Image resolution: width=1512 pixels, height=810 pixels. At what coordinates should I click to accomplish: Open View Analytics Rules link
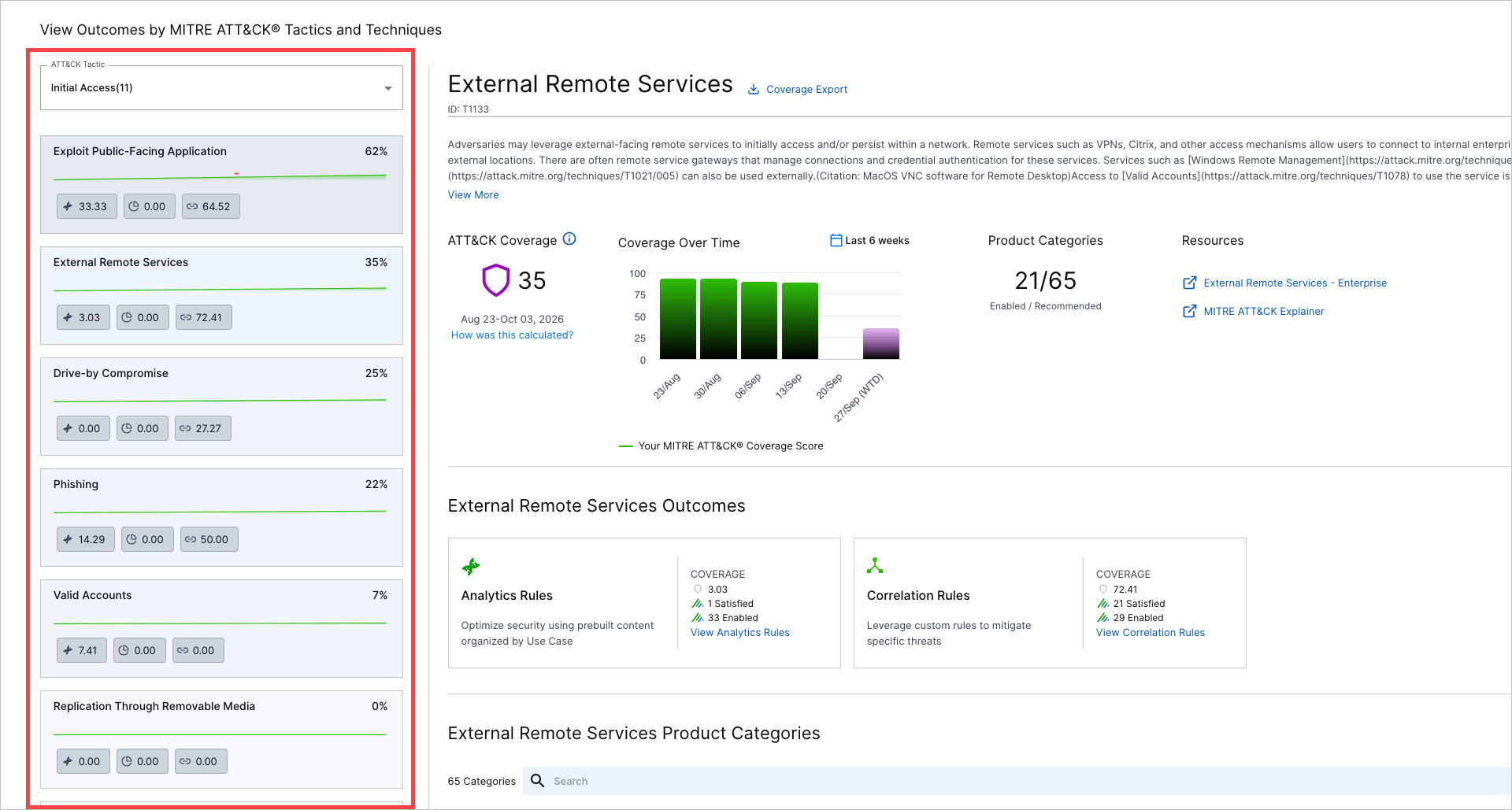click(740, 632)
